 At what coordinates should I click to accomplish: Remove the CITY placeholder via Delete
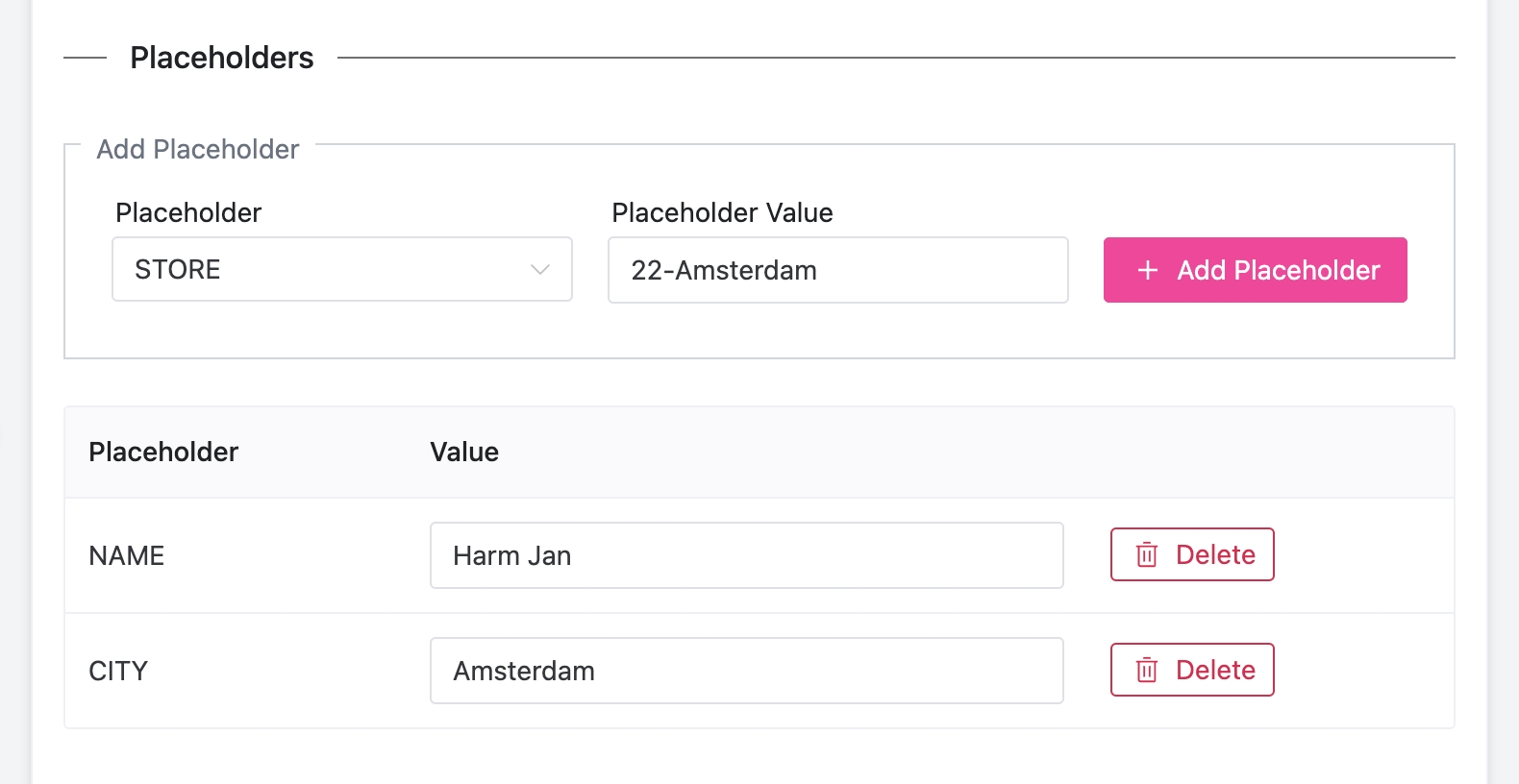point(1192,671)
